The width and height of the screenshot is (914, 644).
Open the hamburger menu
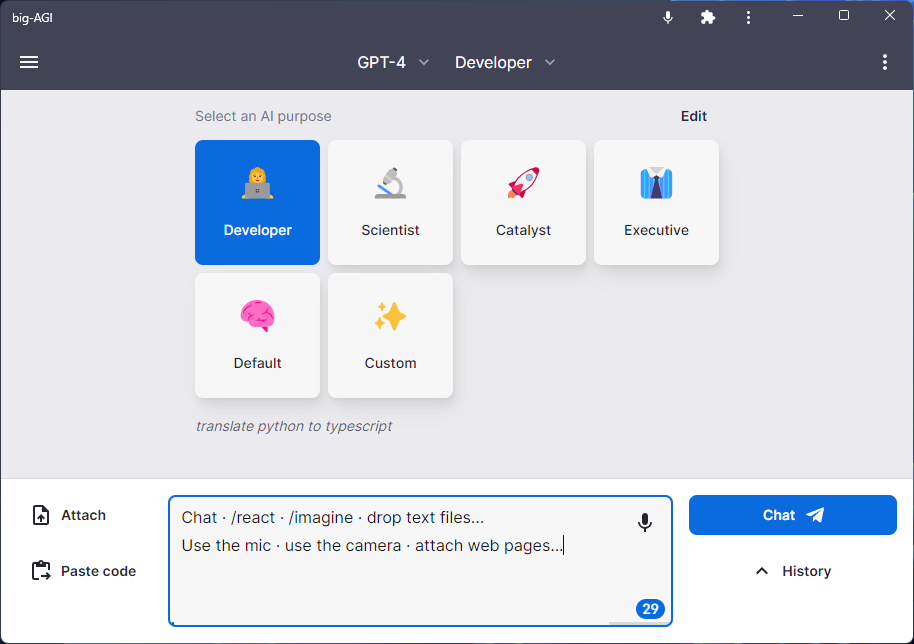pyautogui.click(x=29, y=62)
